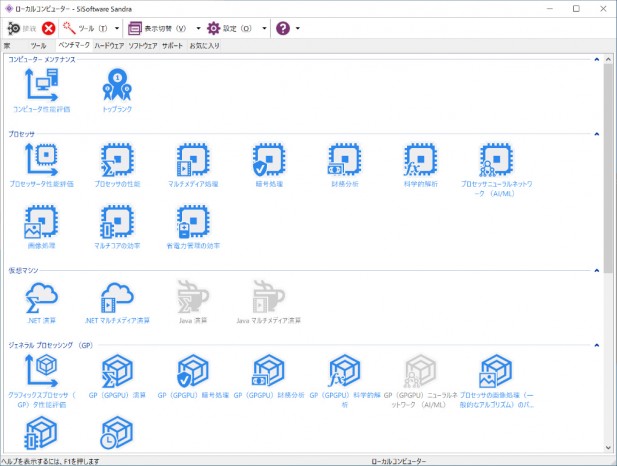Collapse the プロセッサ section

point(597,133)
